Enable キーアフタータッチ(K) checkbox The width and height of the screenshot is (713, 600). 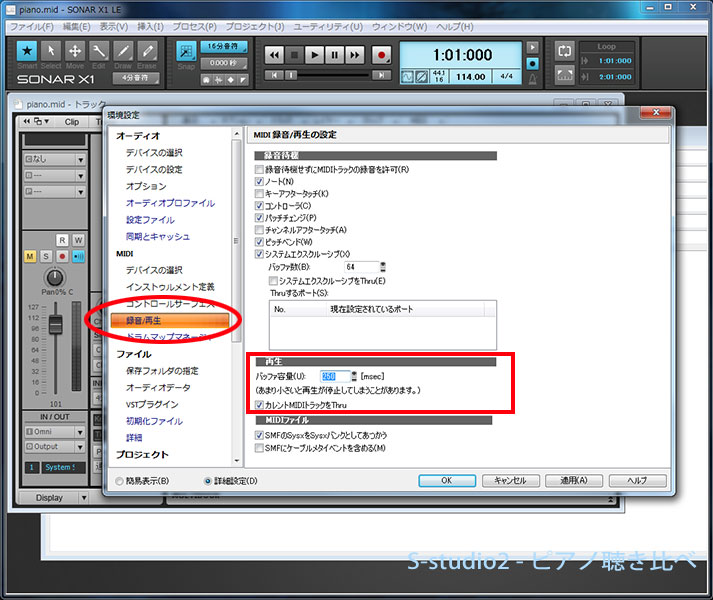pyautogui.click(x=260, y=194)
